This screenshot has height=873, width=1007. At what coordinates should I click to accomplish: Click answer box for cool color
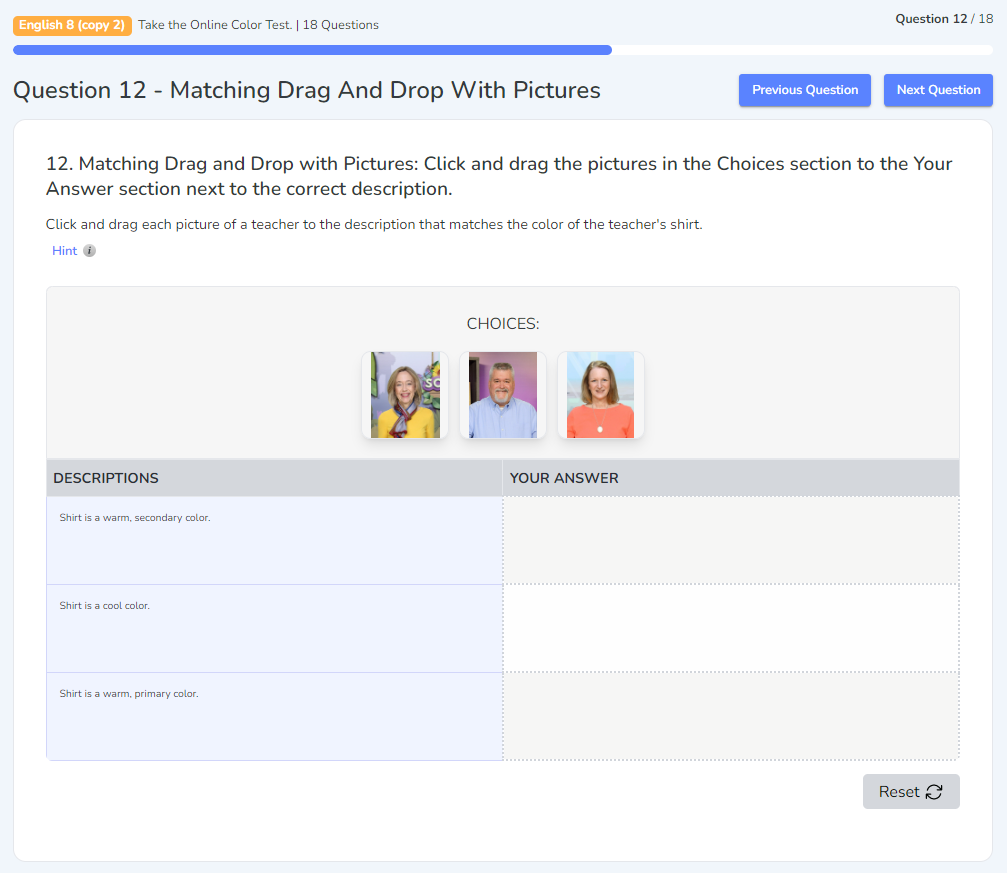click(x=731, y=628)
